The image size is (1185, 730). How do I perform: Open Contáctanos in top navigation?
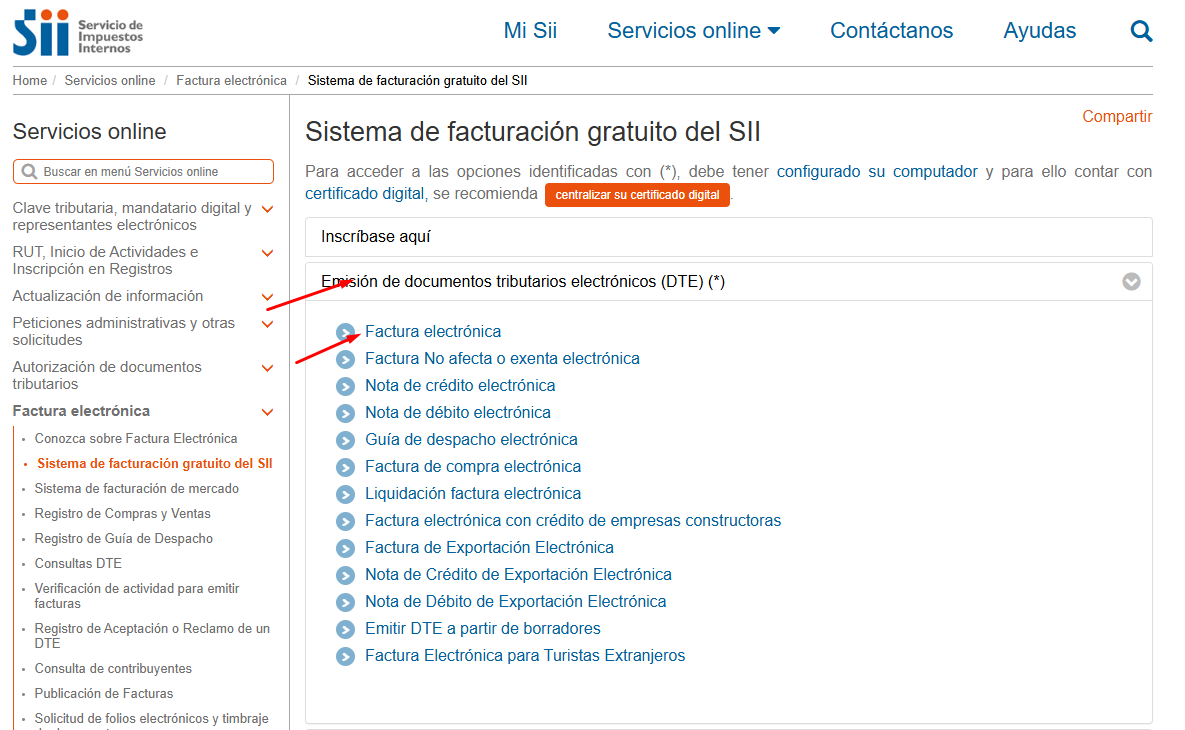(x=891, y=31)
